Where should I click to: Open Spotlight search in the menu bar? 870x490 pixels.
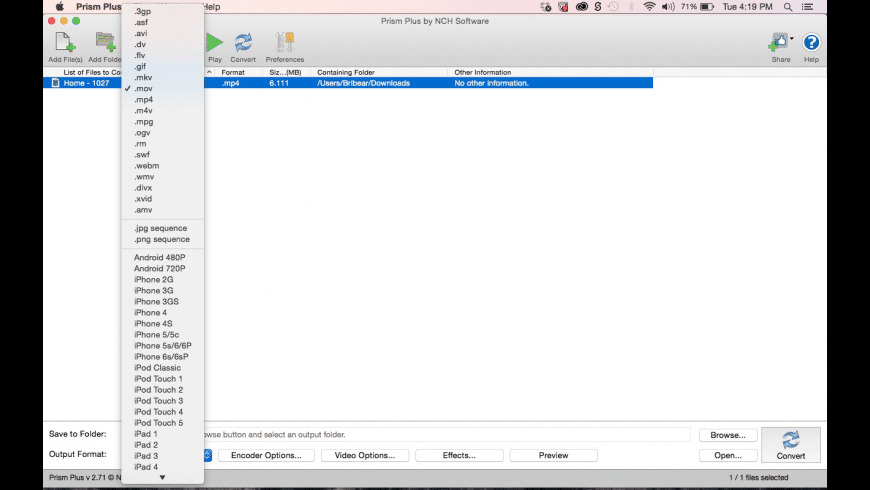[x=788, y=7]
